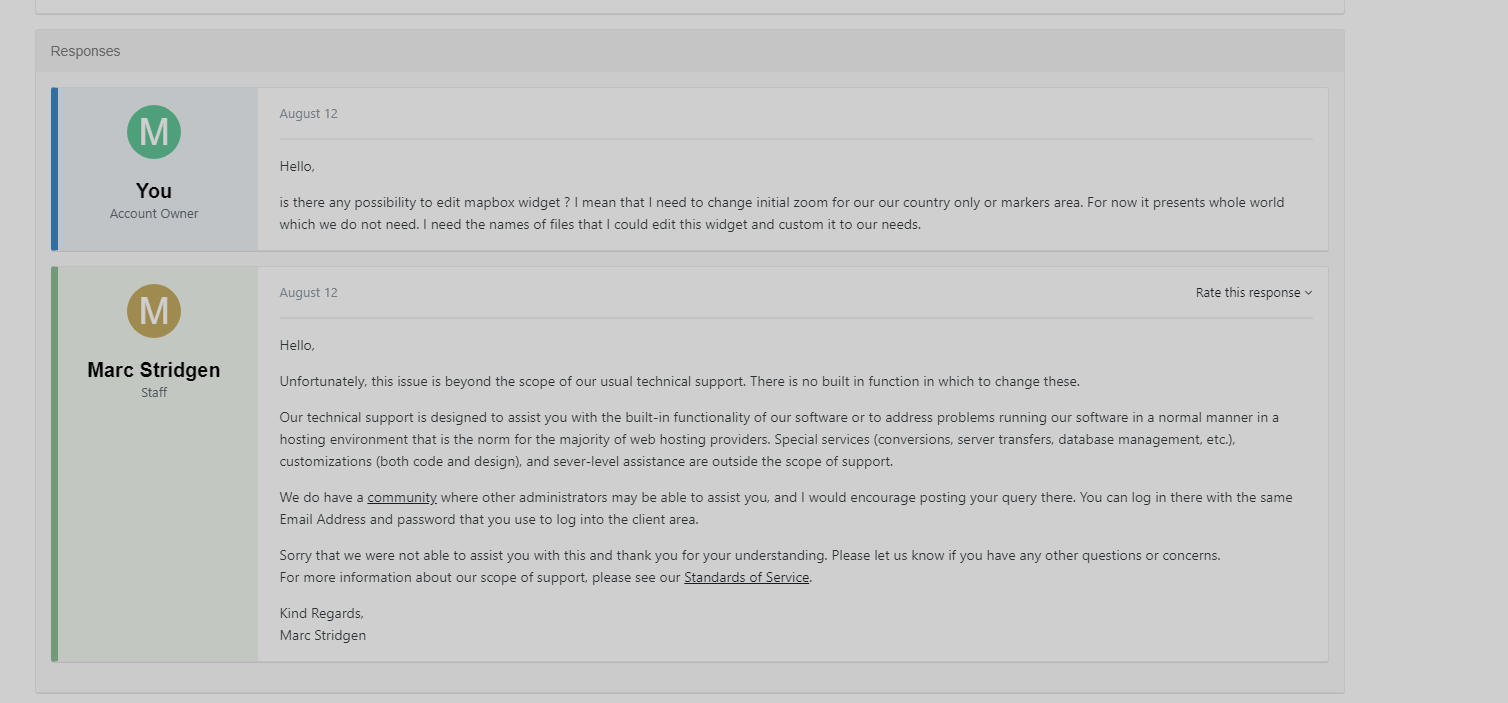Click the Responses section header

tap(86, 51)
